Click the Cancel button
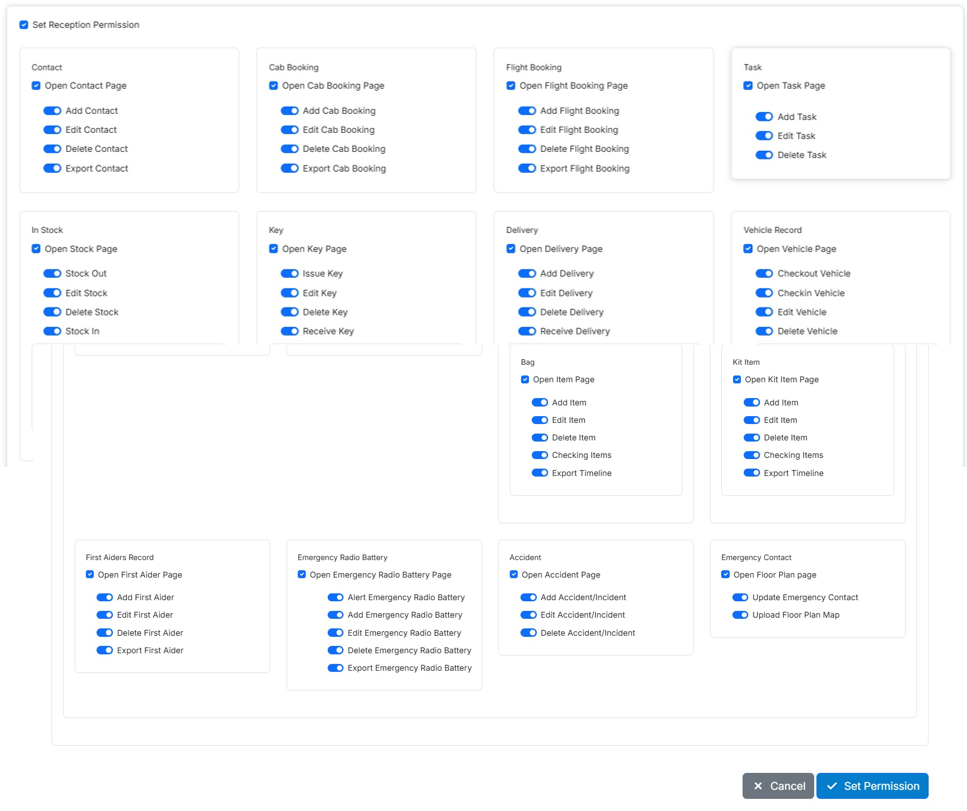This screenshot has height=811, width=967. click(x=778, y=786)
